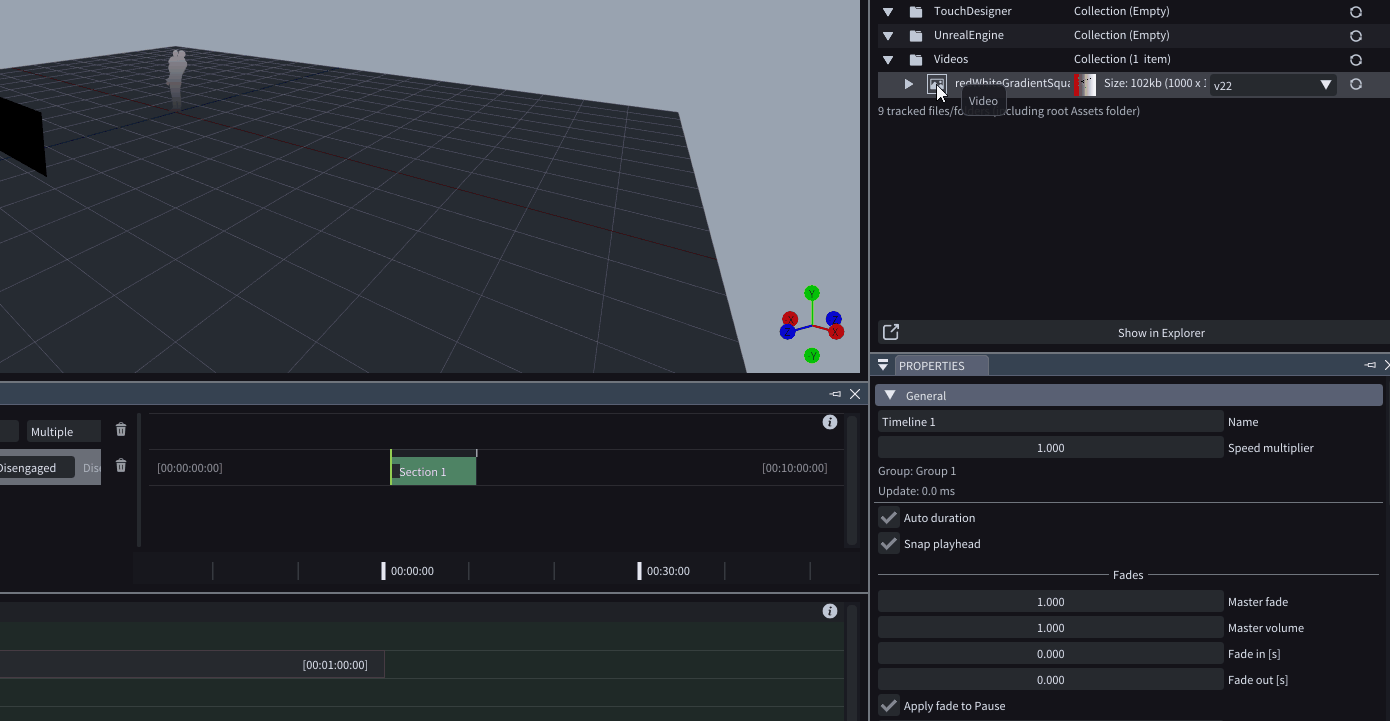Viewport: 1390px width, 721px height.
Task: Click the info icon in the lower timeline panel
Action: click(829, 611)
